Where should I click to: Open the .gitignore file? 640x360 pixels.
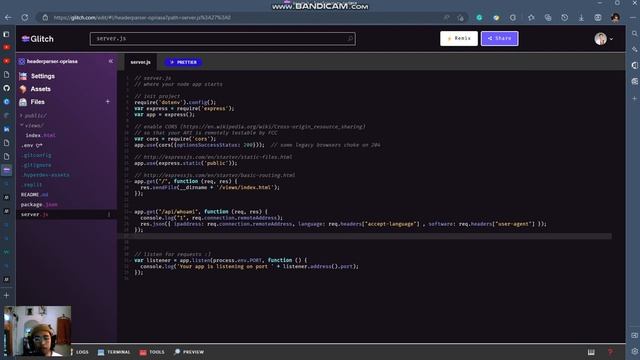(37, 165)
